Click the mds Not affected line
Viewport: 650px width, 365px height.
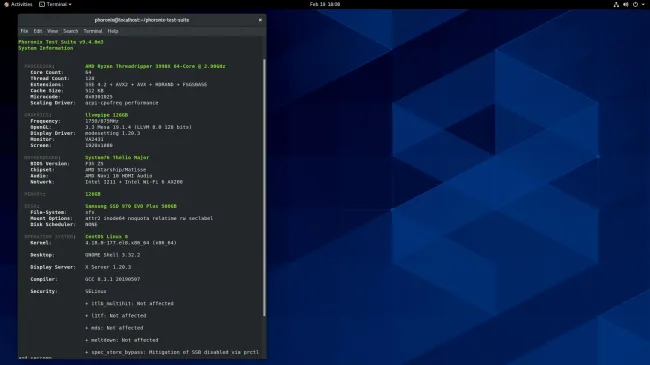pyautogui.click(x=114, y=328)
